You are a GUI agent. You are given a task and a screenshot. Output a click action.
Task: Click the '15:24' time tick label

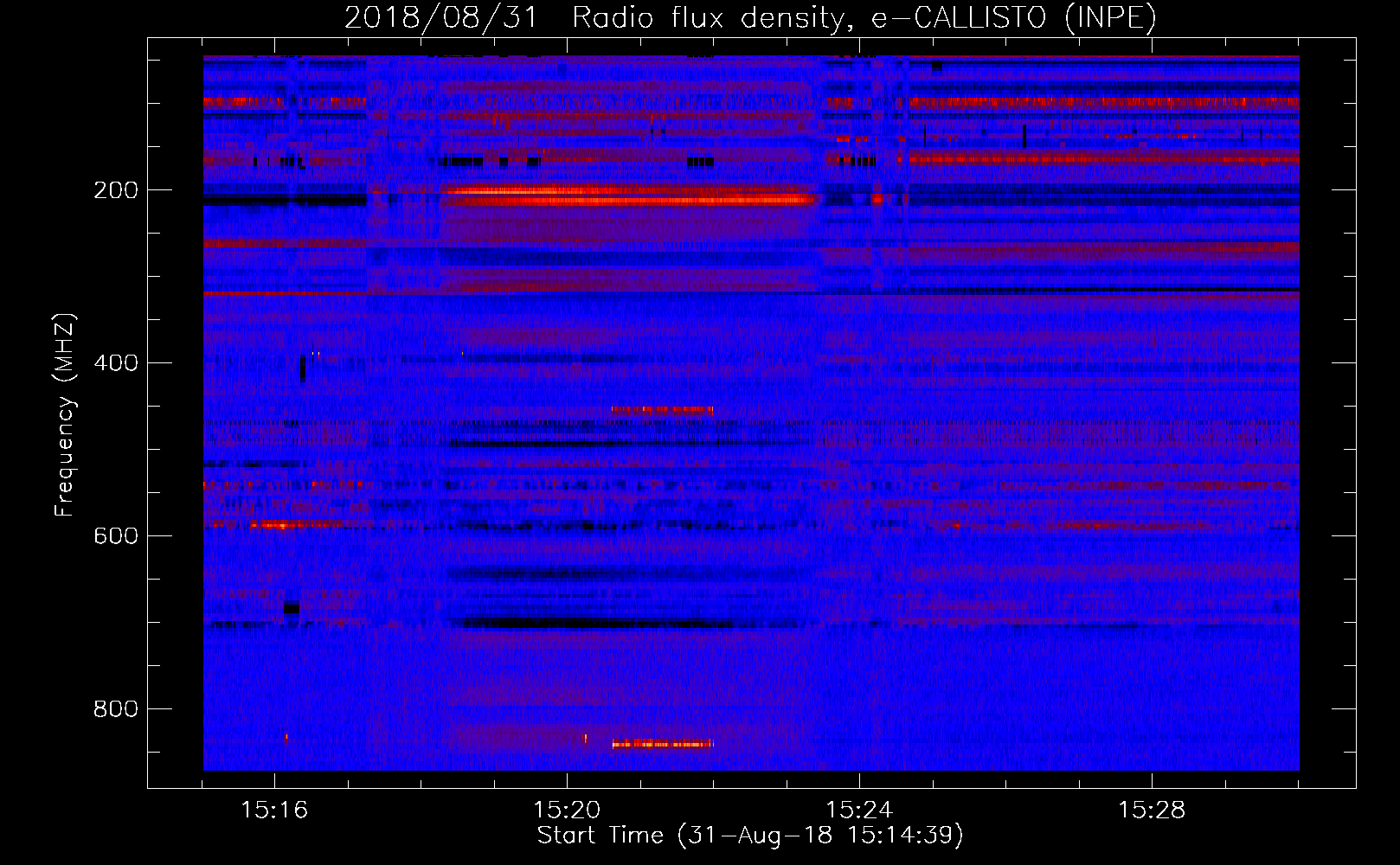859,811
